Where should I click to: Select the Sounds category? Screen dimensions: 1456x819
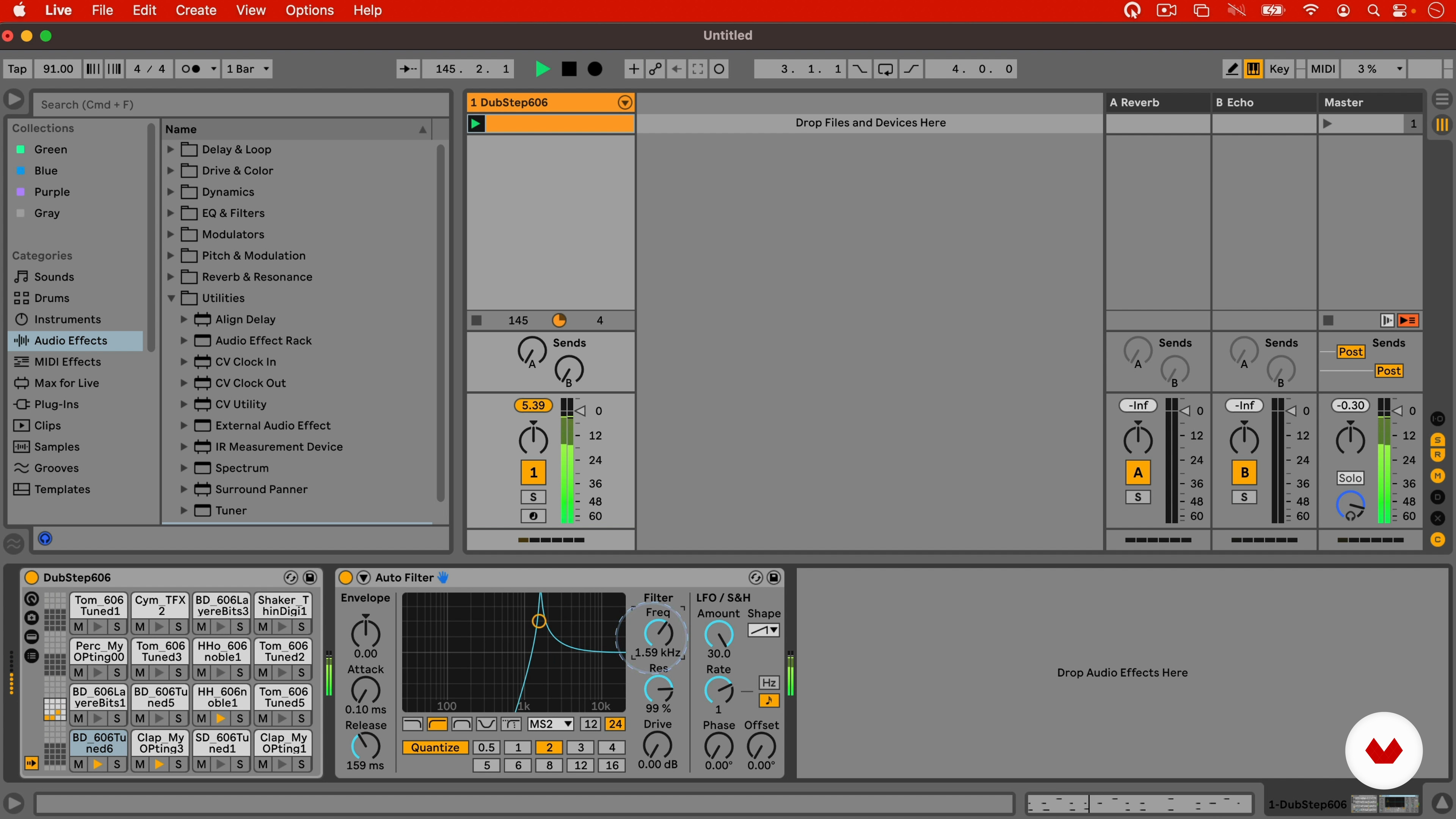point(54,277)
